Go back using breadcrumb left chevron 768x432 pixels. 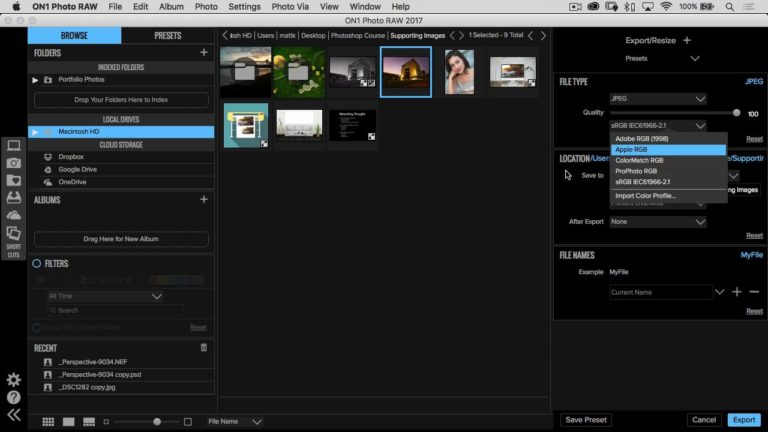click(225, 35)
